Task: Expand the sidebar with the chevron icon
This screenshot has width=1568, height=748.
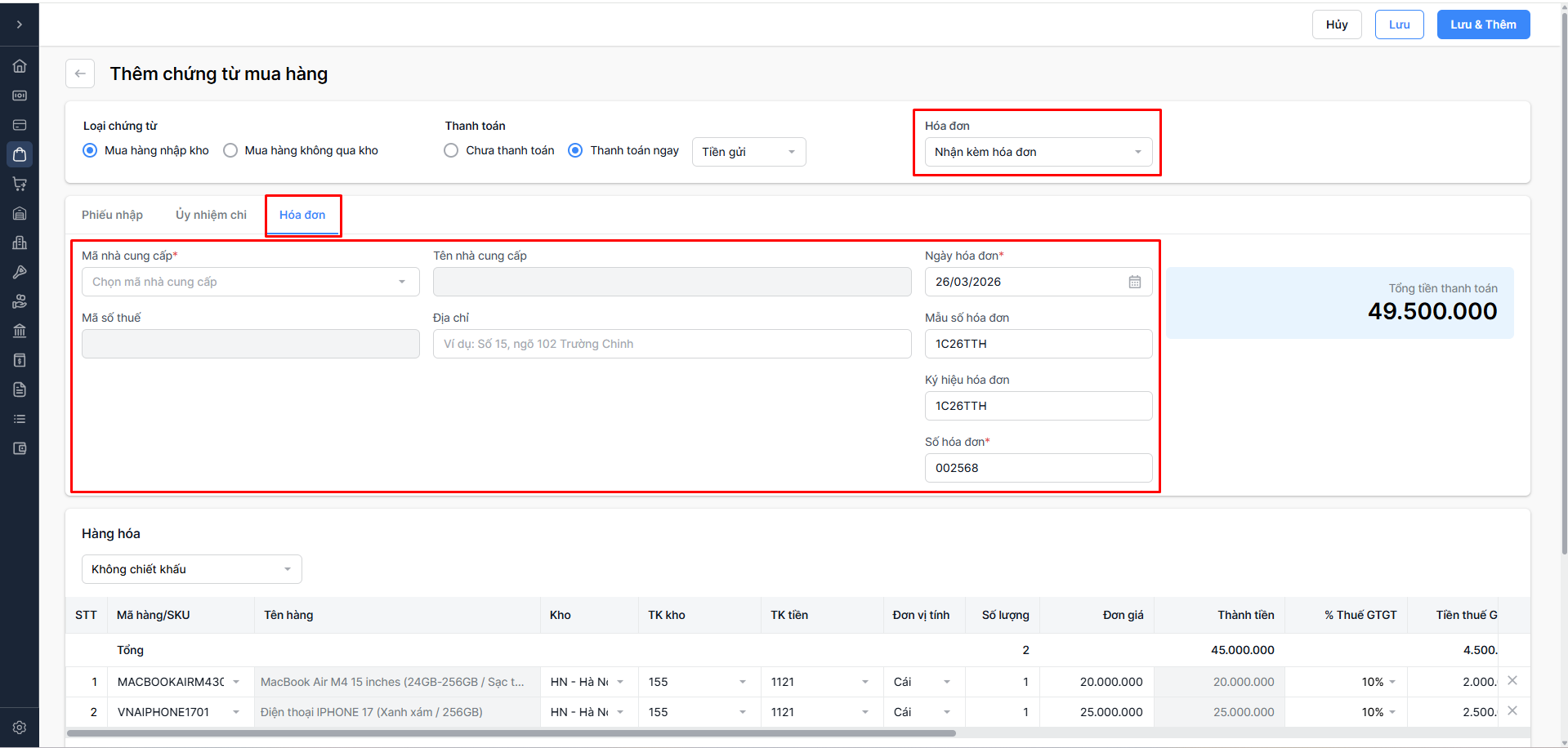Action: coord(20,24)
